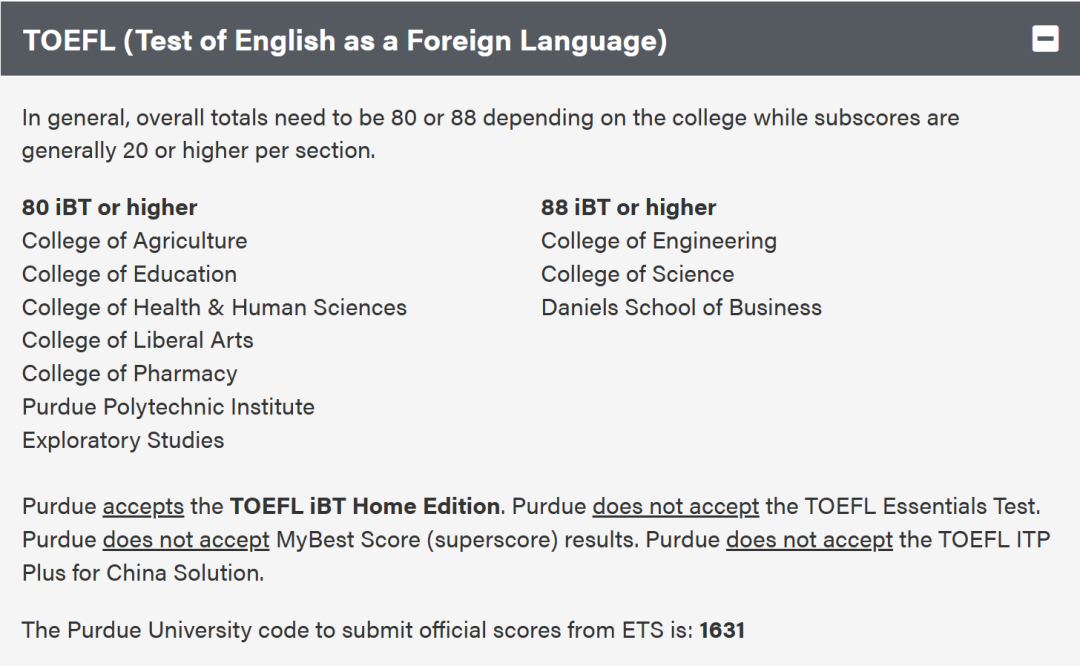Click the TOEFL accordion header title
Viewport: 1080px width, 666px height.
pyautogui.click(x=345, y=41)
